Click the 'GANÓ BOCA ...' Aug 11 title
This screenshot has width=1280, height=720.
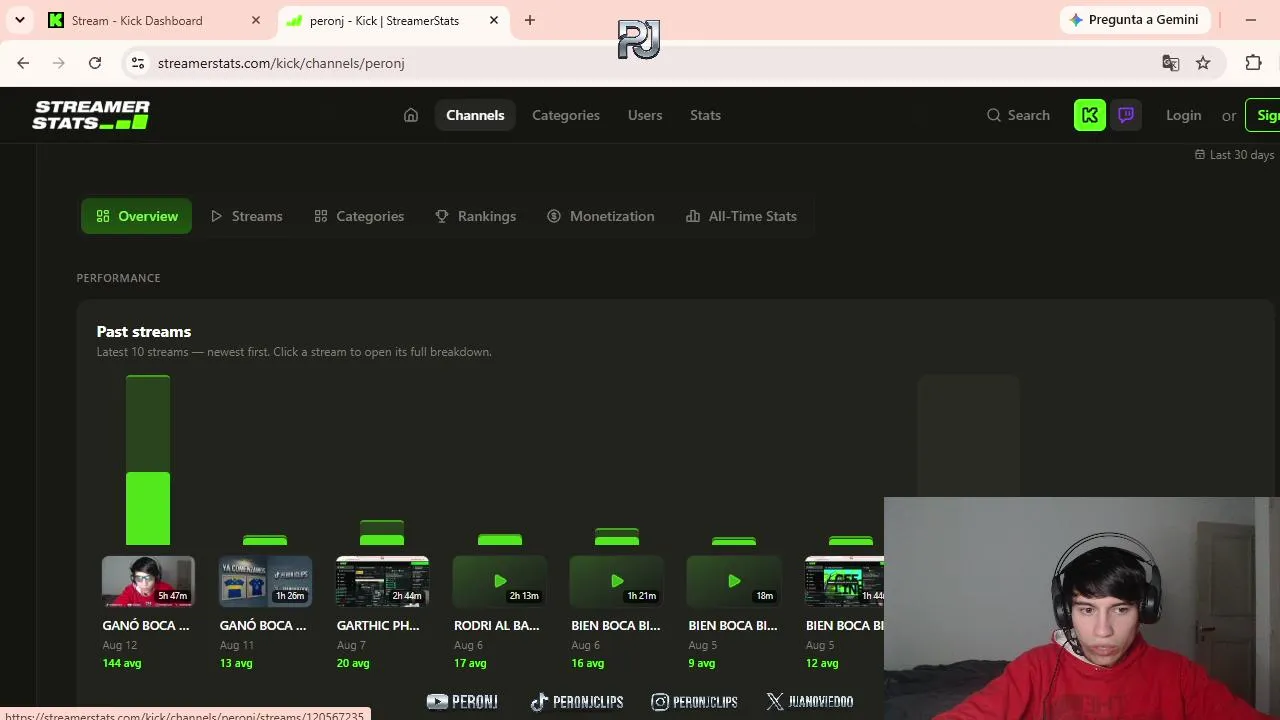point(263,625)
